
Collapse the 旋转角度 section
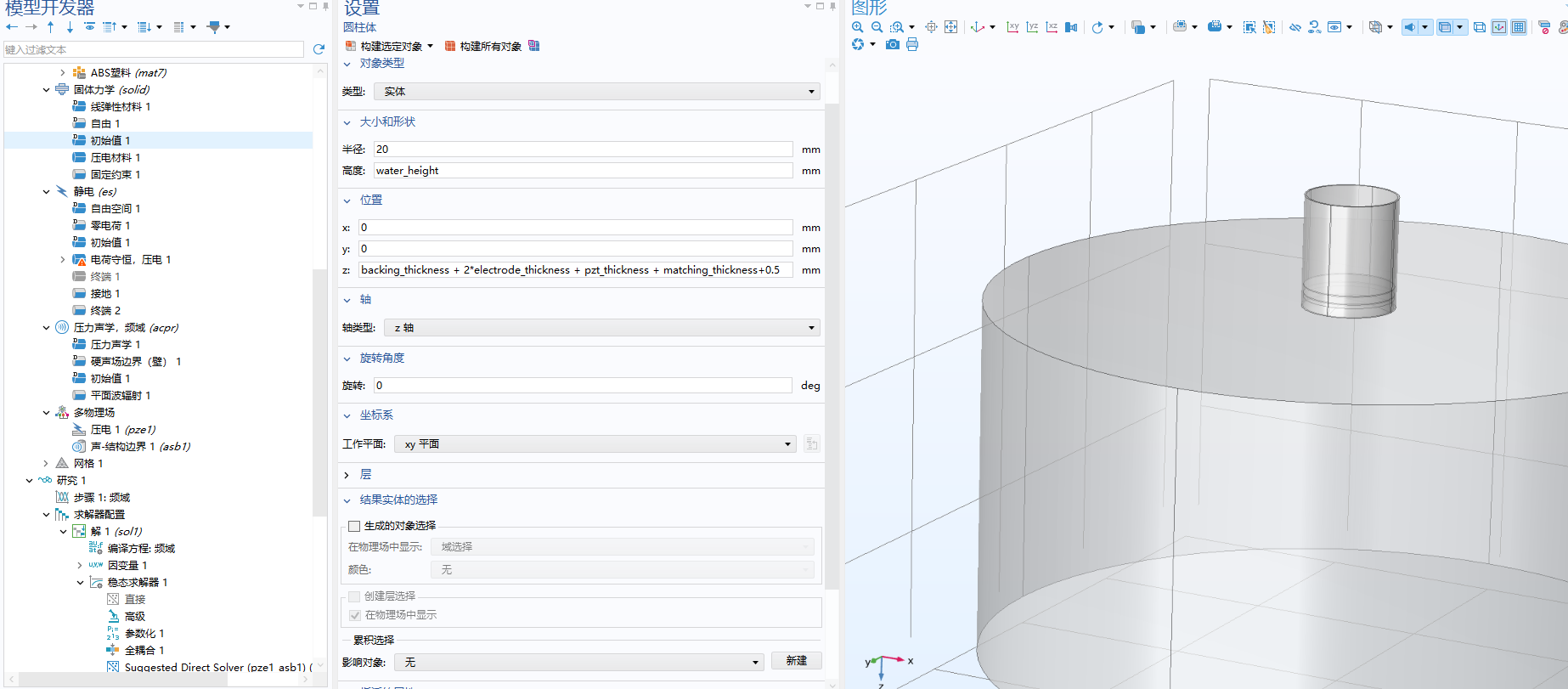tap(347, 359)
